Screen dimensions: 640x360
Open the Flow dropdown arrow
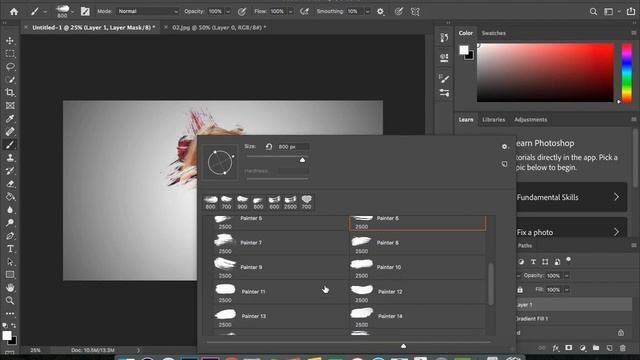pyautogui.click(x=291, y=11)
